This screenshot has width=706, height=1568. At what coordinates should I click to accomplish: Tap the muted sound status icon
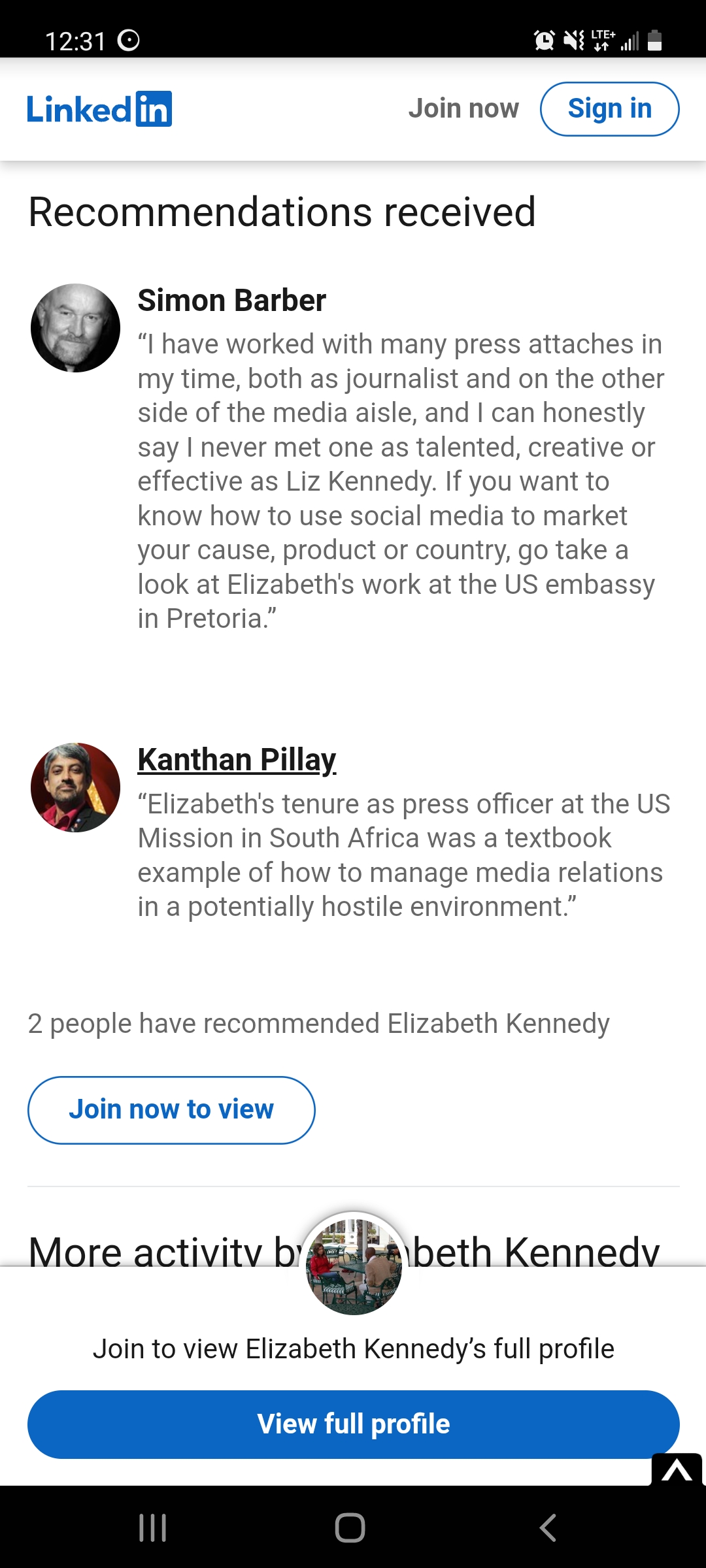(x=574, y=41)
